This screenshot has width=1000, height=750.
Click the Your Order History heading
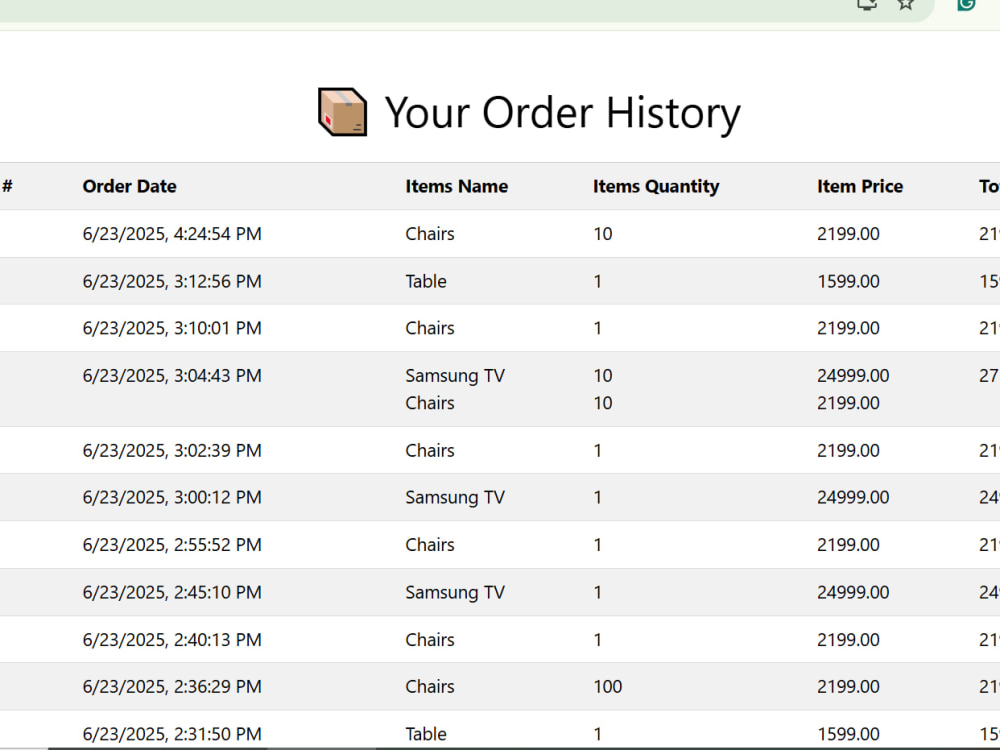coord(562,113)
